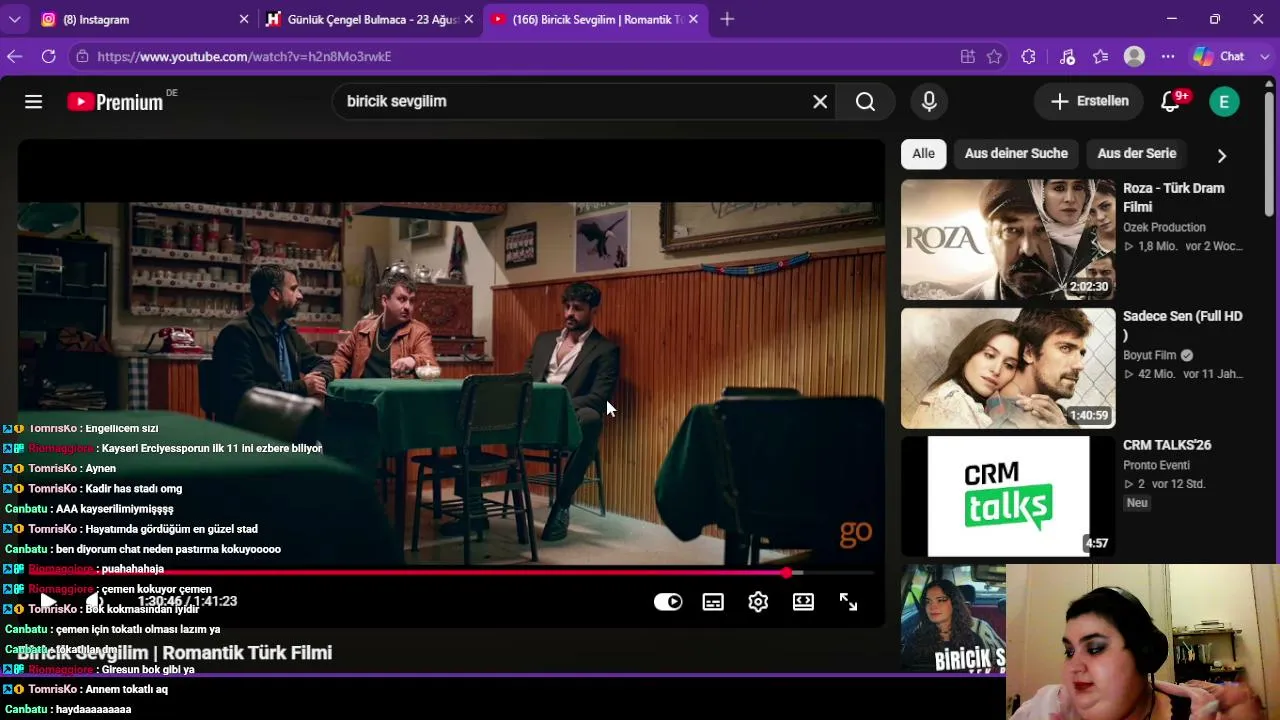
Task: Clear the search box with the X
Action: [x=820, y=101]
